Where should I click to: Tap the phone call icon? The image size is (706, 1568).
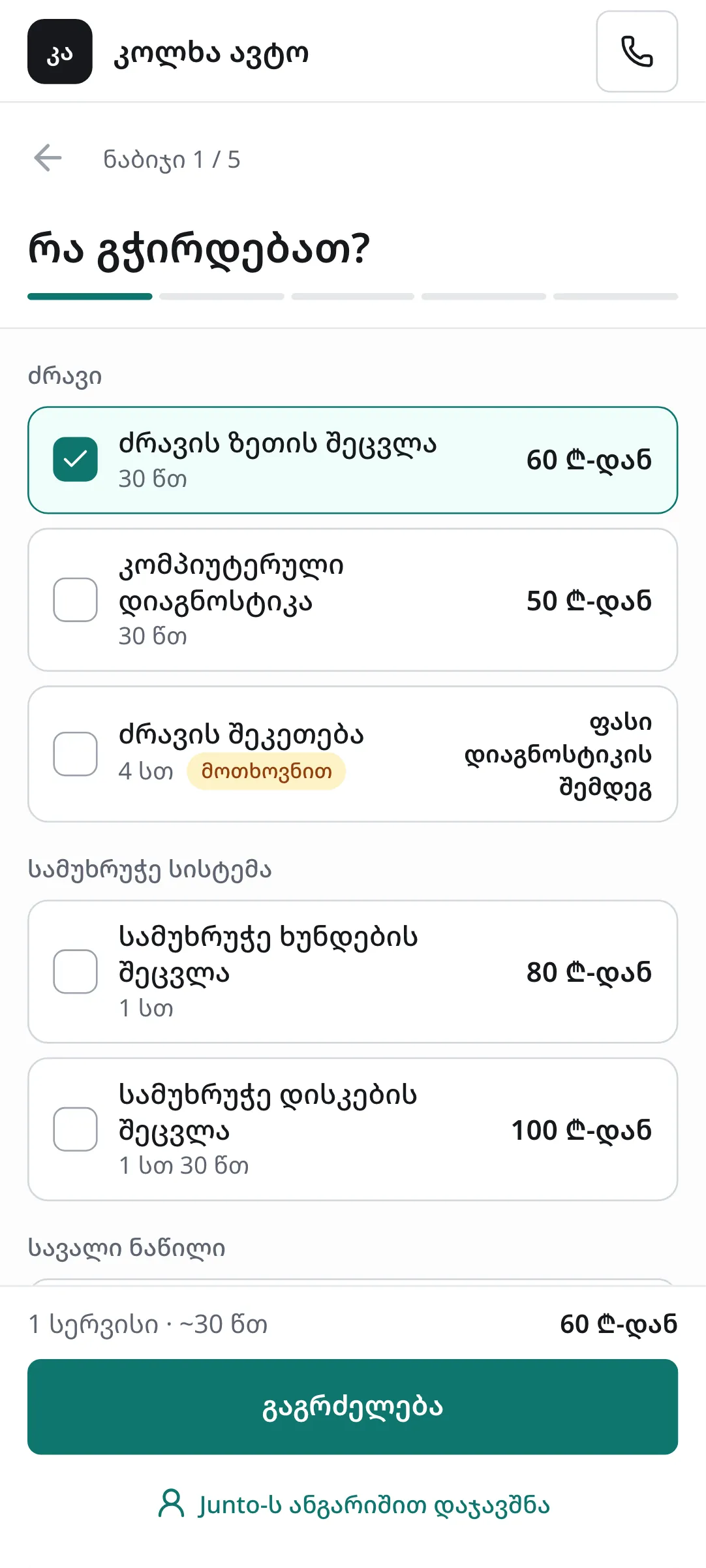pyautogui.click(x=637, y=52)
